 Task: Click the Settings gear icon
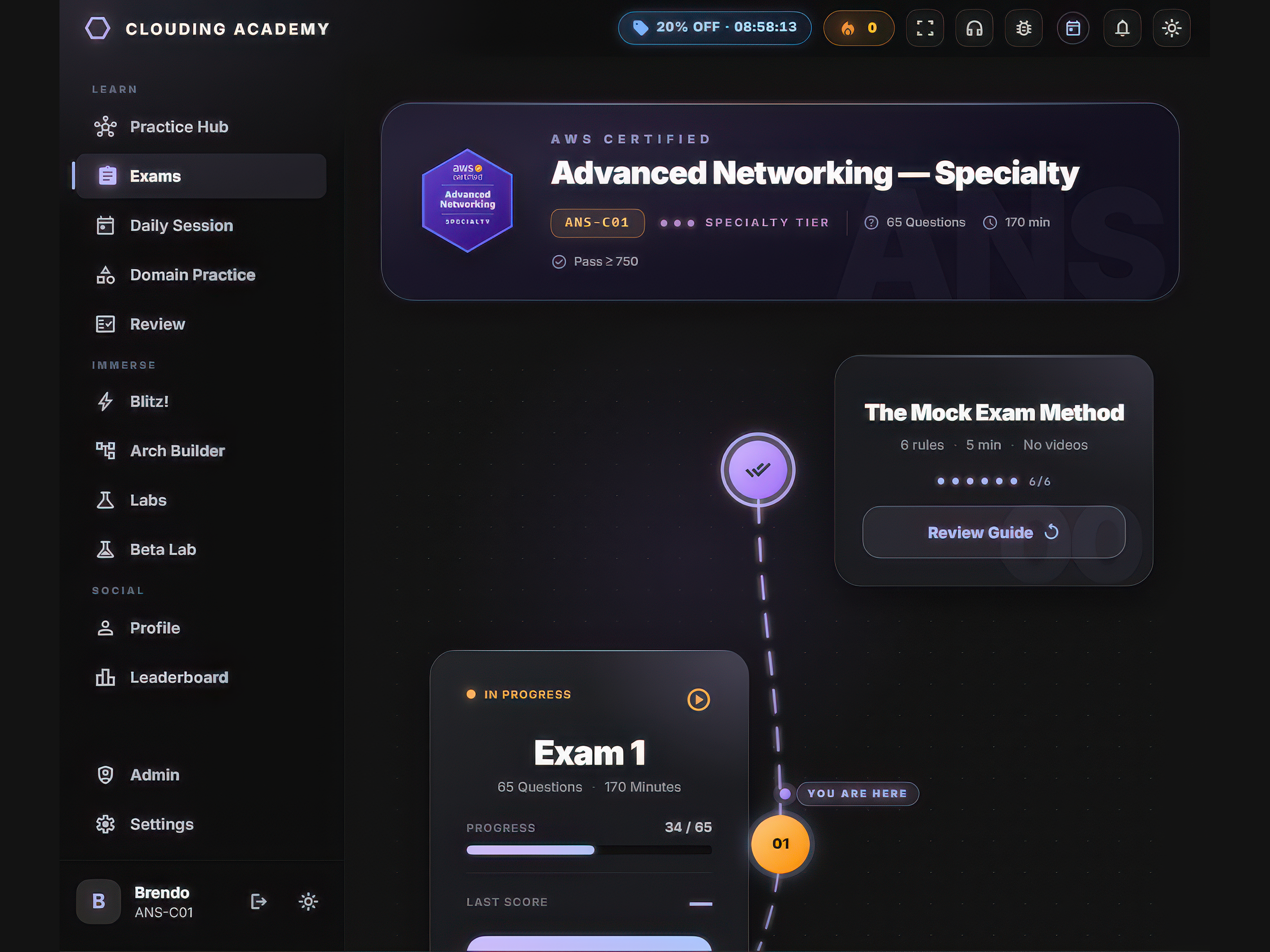click(x=105, y=824)
